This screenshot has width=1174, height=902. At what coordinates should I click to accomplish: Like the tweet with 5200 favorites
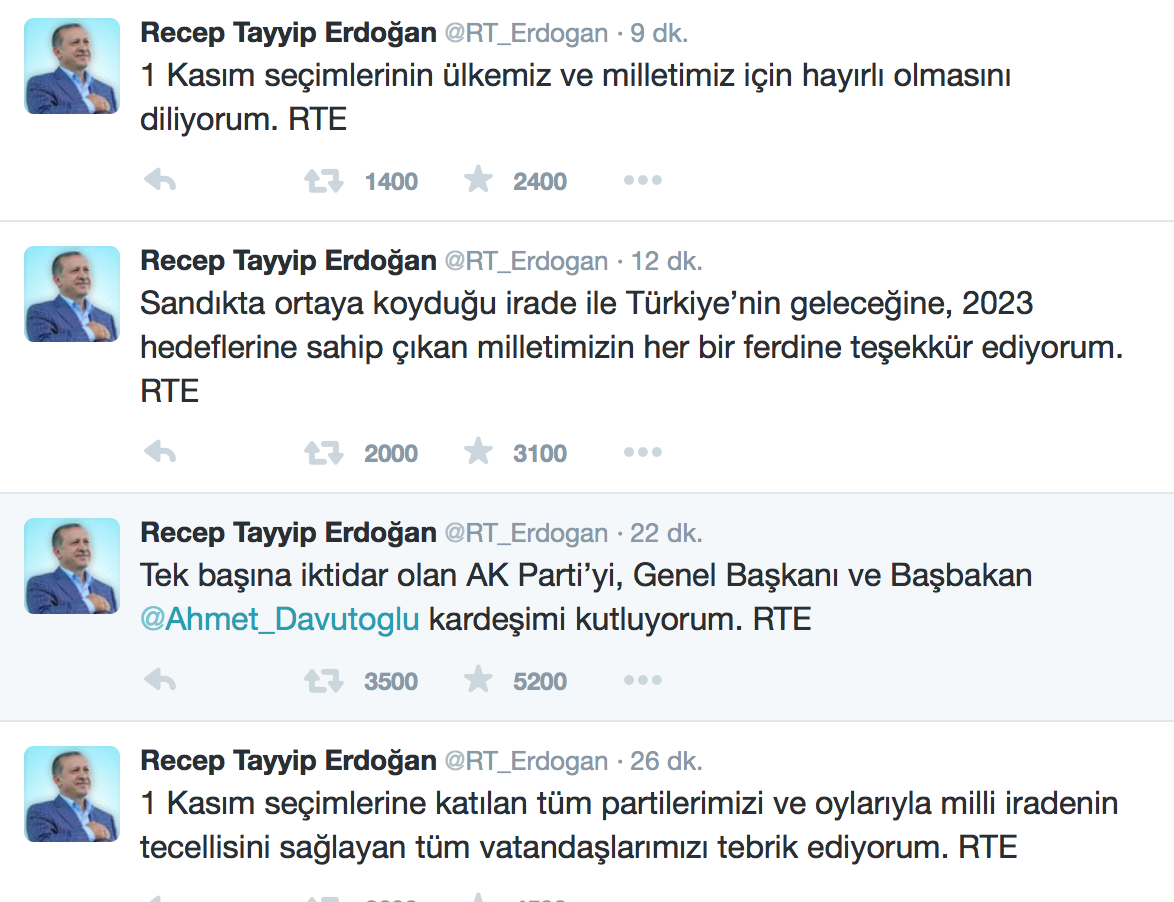[x=479, y=680]
